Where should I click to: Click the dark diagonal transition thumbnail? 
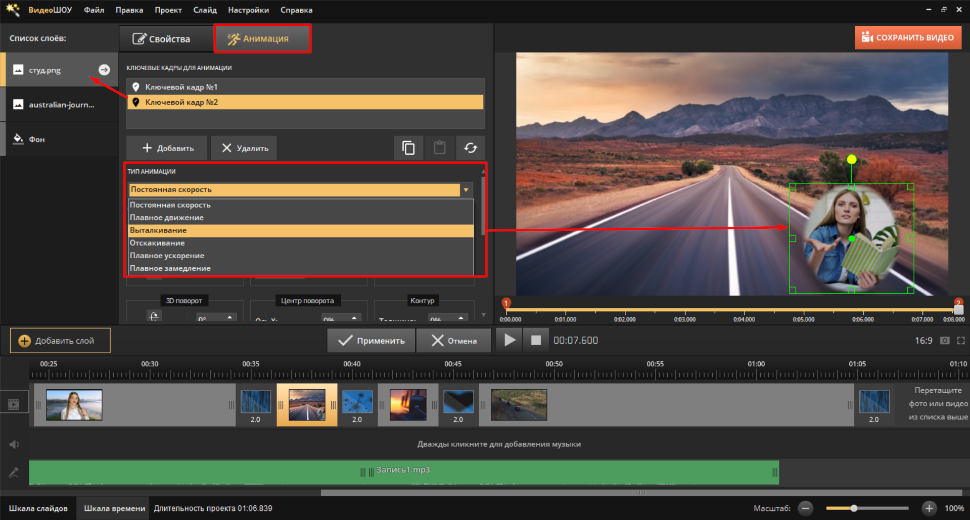(x=458, y=403)
